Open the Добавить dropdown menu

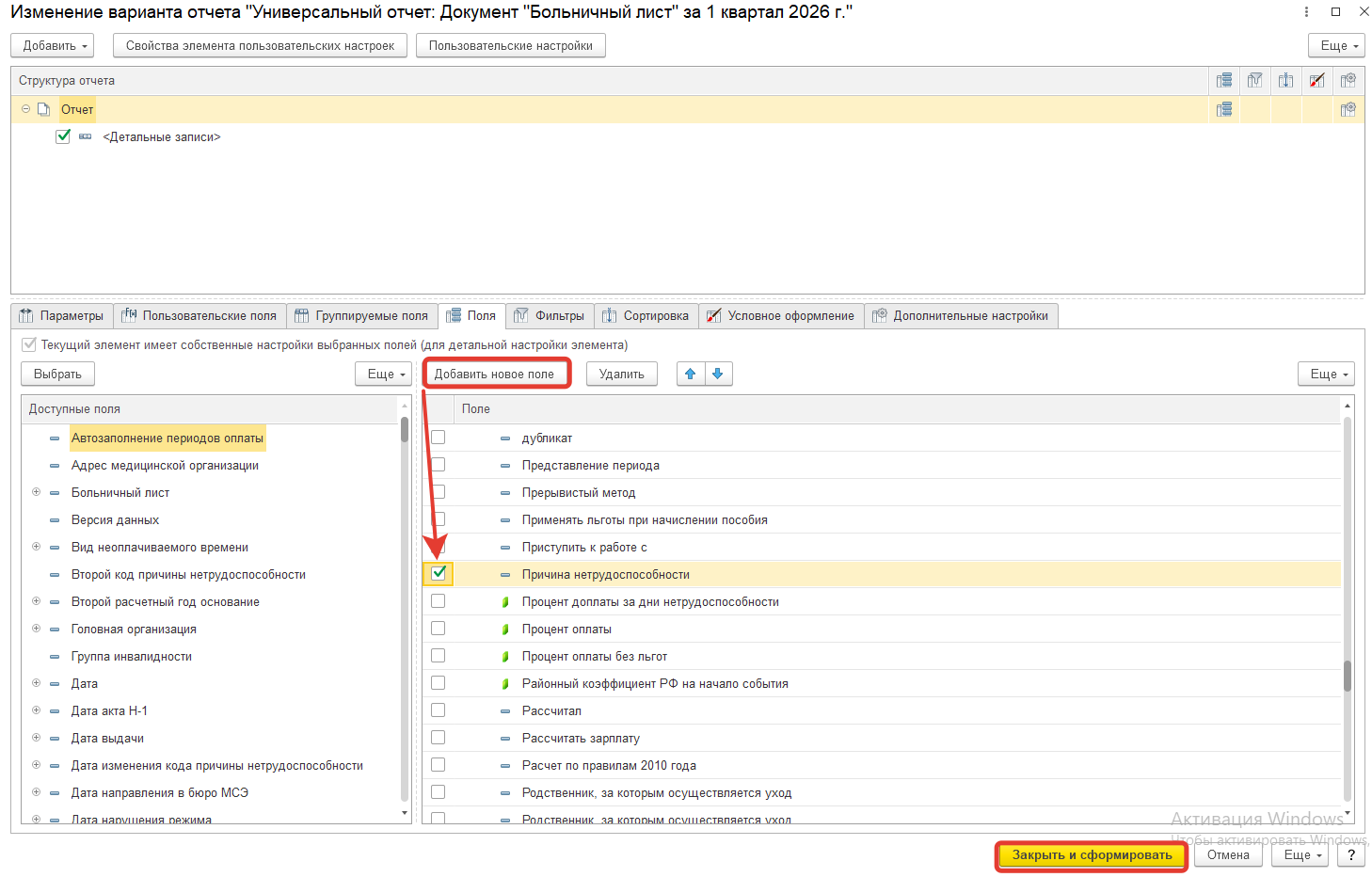click(56, 46)
